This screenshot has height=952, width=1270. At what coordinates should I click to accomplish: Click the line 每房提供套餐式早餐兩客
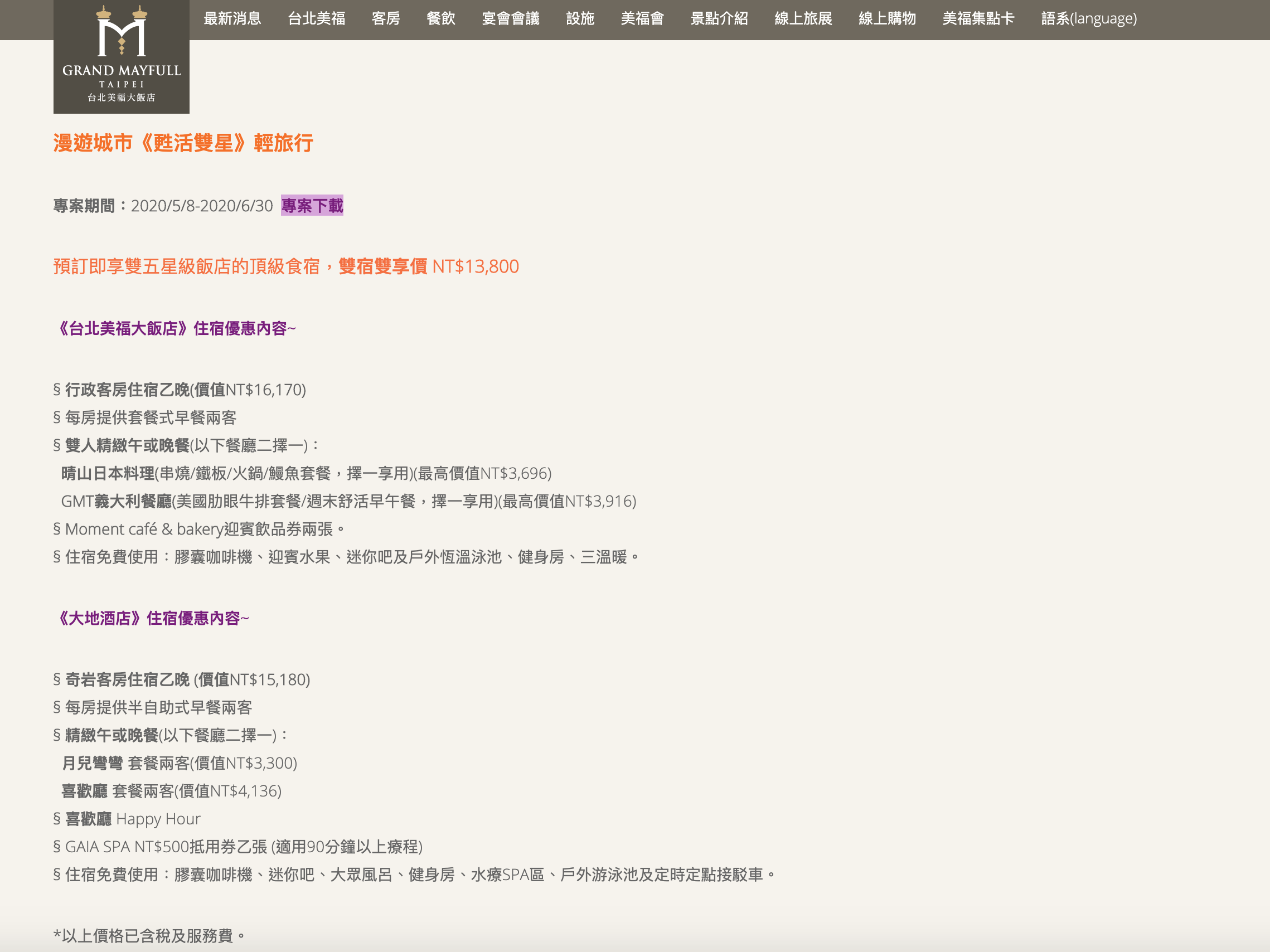(145, 418)
